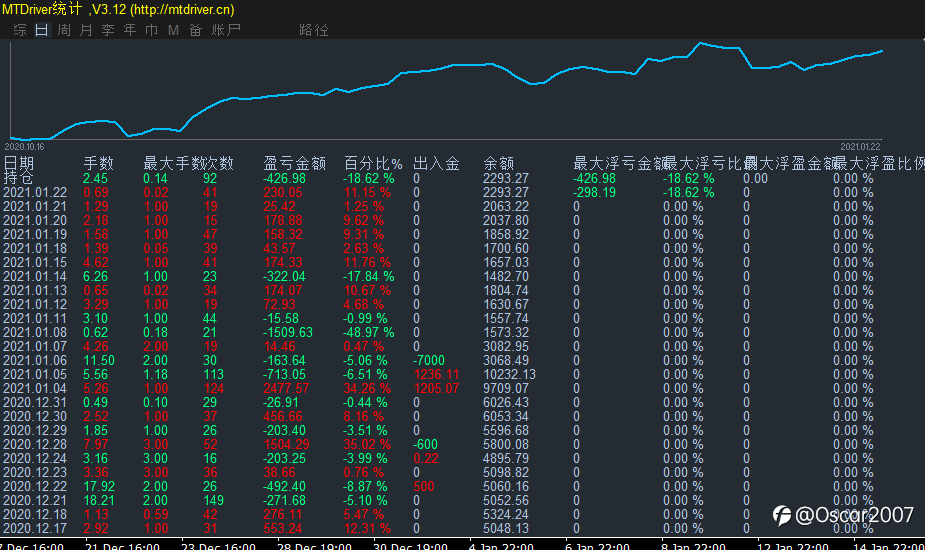The width and height of the screenshot is (925, 550).
Task: Click the -426.98 profit amount in 持仓 row
Action: [284, 178]
